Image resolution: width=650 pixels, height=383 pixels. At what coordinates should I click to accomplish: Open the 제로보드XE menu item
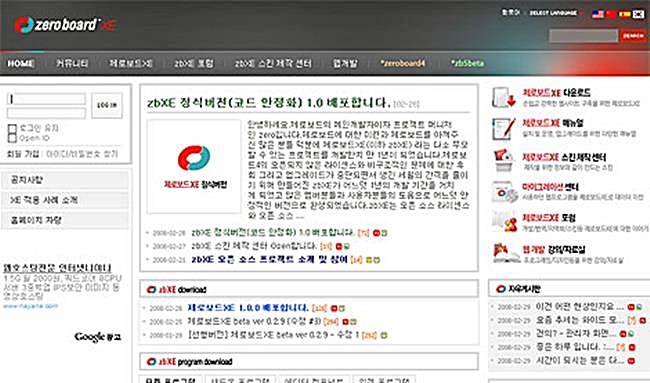coord(131,63)
